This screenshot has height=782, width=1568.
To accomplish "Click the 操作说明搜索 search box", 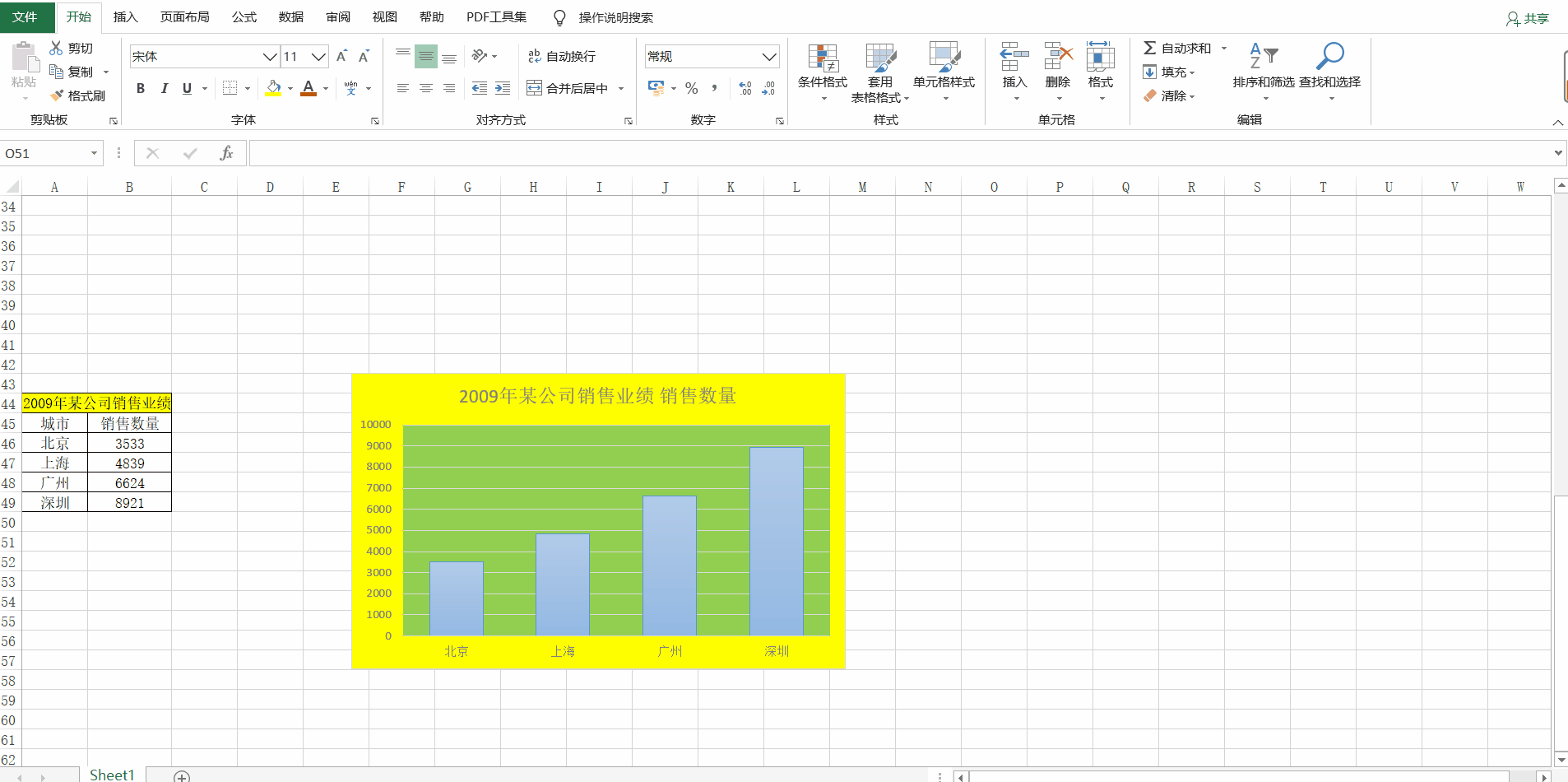I will pos(615,17).
